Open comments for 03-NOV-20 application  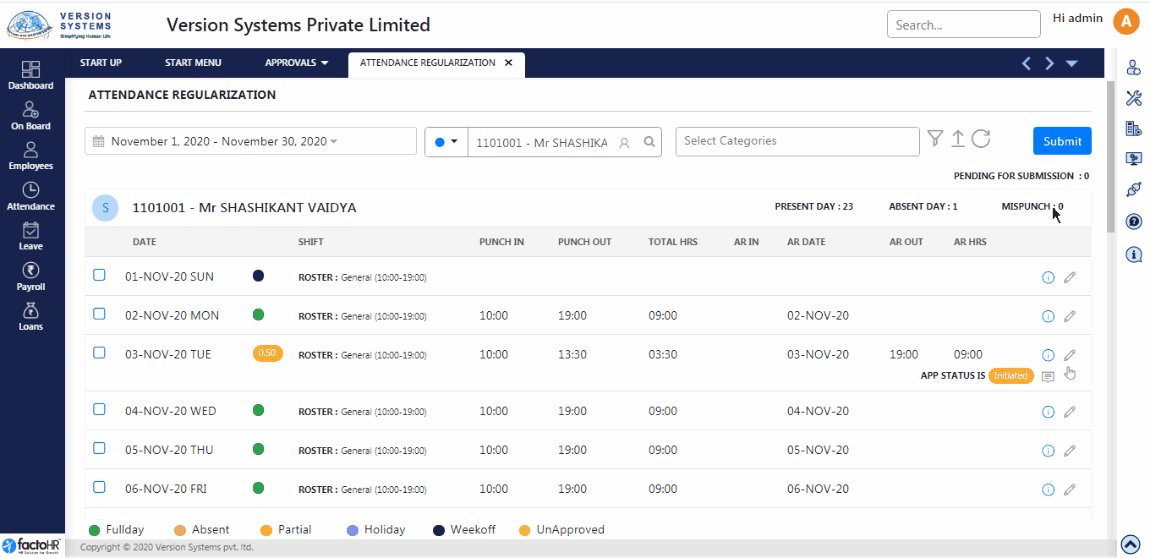pyautogui.click(x=1048, y=377)
